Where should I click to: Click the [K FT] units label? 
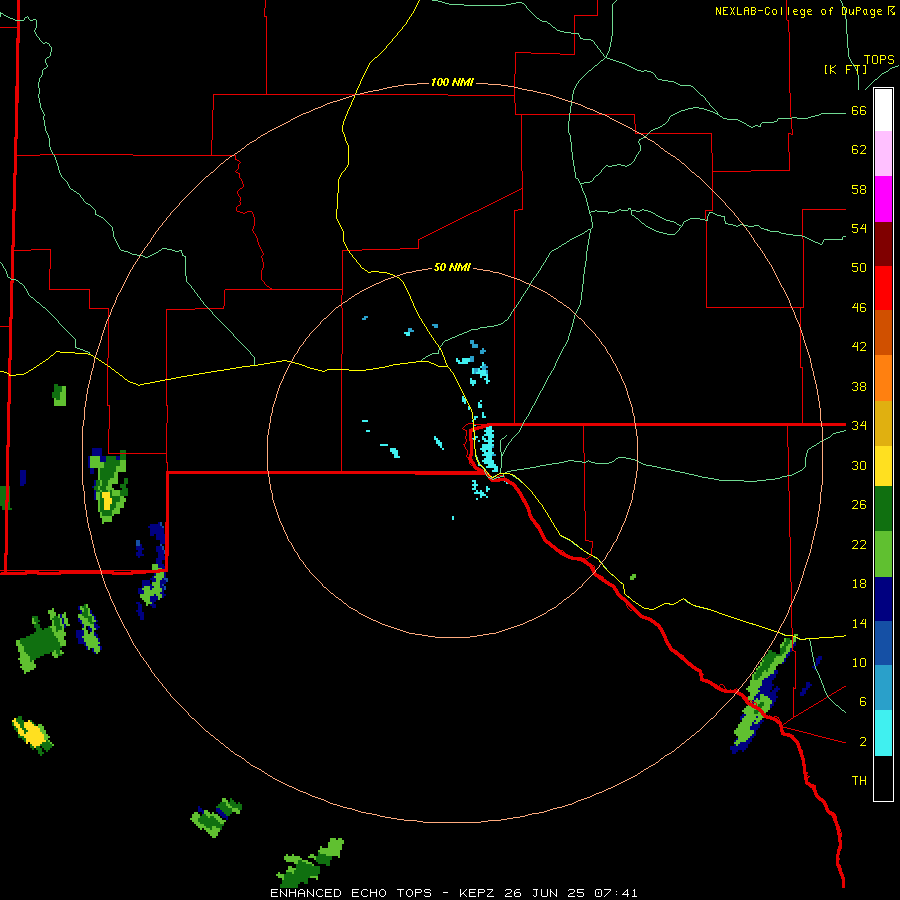click(845, 69)
